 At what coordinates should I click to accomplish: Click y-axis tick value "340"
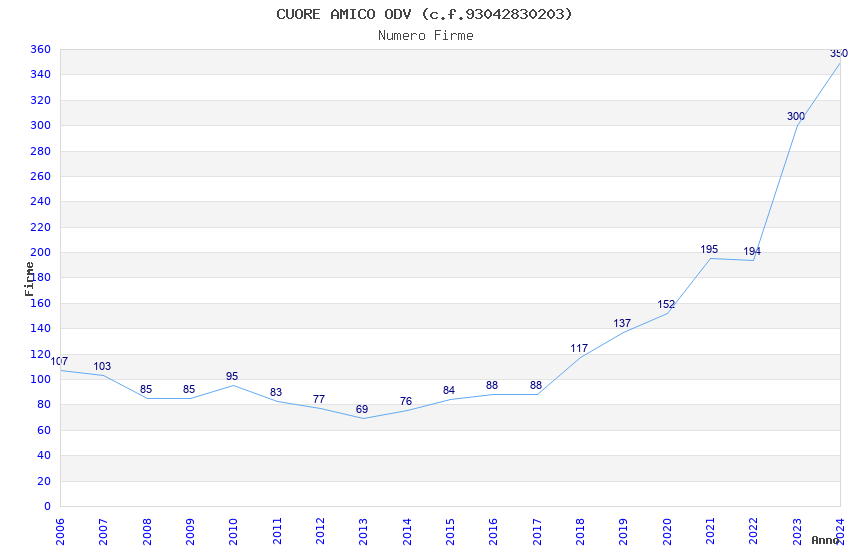(41, 74)
